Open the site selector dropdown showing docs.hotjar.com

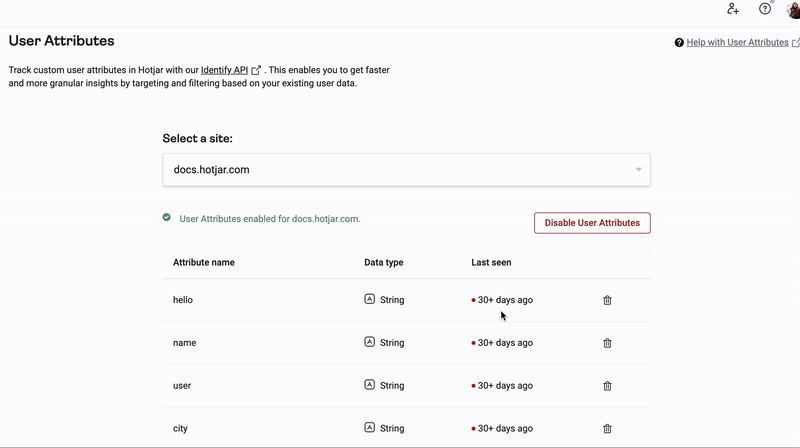click(406, 169)
